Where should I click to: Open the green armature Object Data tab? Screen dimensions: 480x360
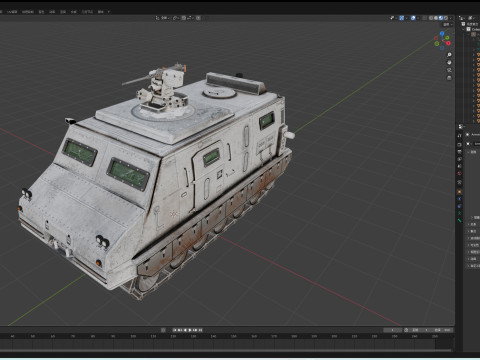(x=459, y=213)
